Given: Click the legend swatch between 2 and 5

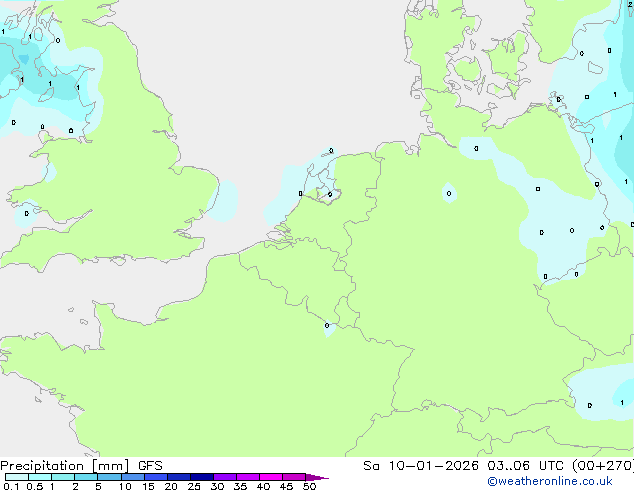Looking at the screenshot, I should (x=86, y=477).
